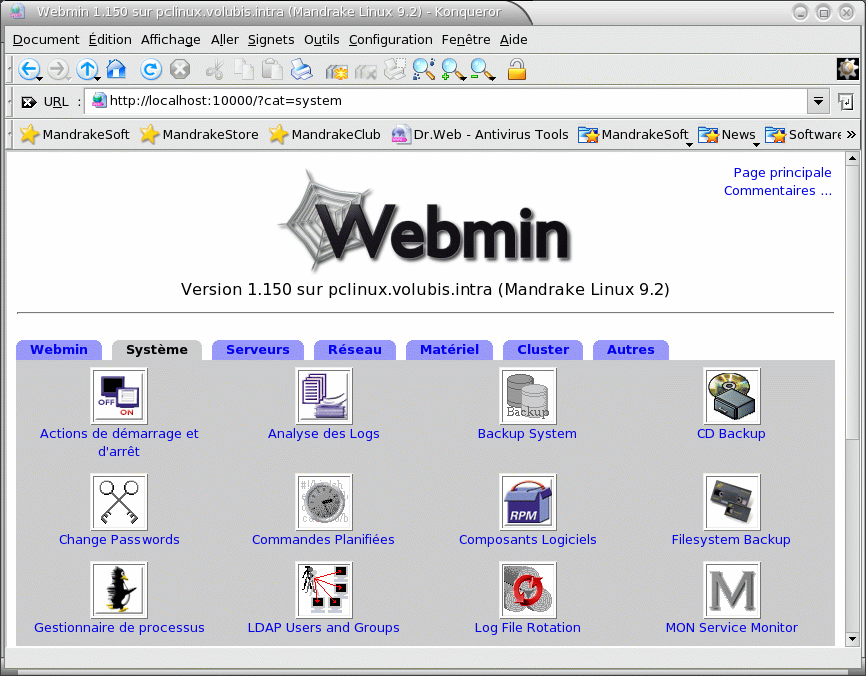Follow the Page principale link
Image resolution: width=866 pixels, height=676 pixels.
tap(782, 172)
